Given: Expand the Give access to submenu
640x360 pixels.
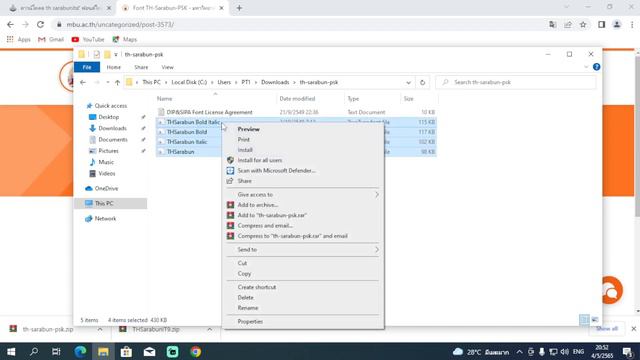Looking at the screenshot, I should pyautogui.click(x=303, y=195).
